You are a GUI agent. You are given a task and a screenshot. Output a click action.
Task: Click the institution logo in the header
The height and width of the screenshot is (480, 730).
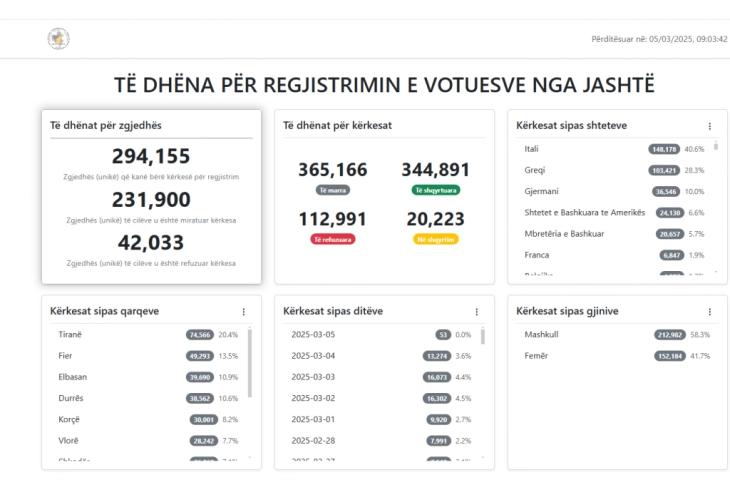[58, 39]
